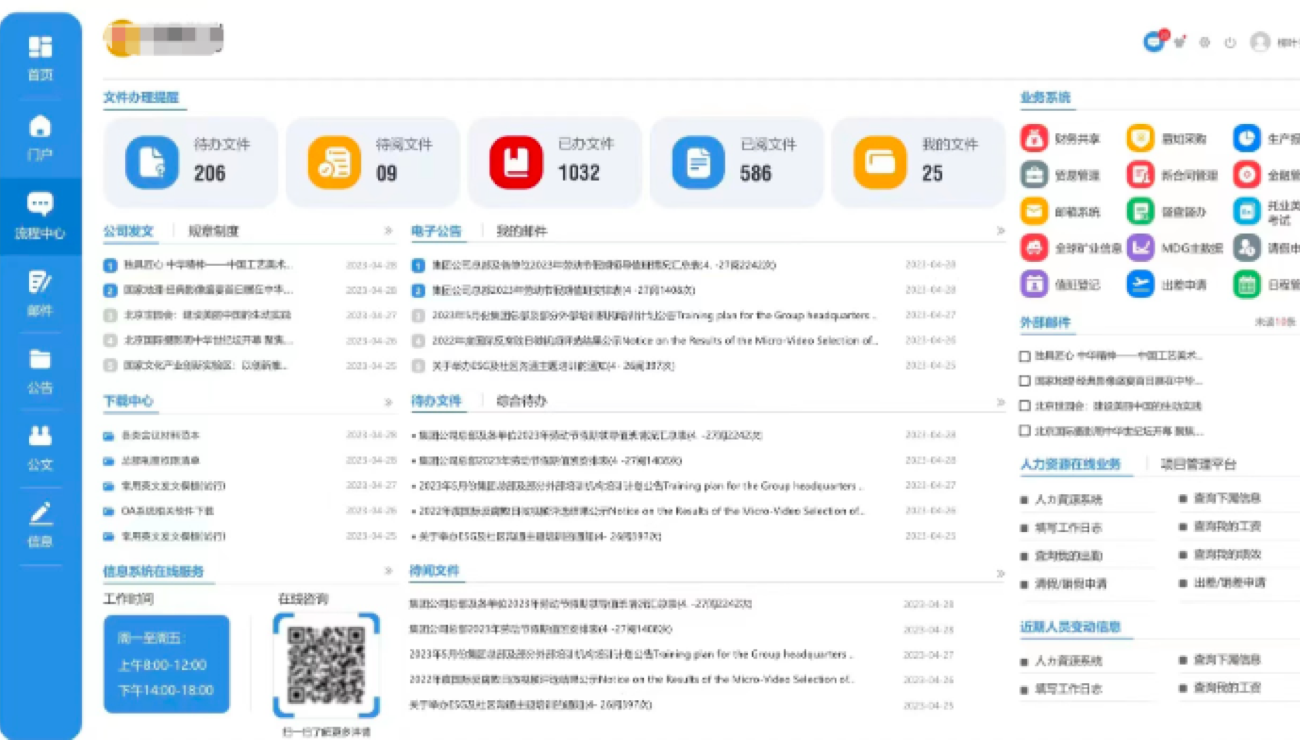The image size is (1300, 740).
Task: Go to 门户 via sidebar house icon
Action: pos(40,137)
